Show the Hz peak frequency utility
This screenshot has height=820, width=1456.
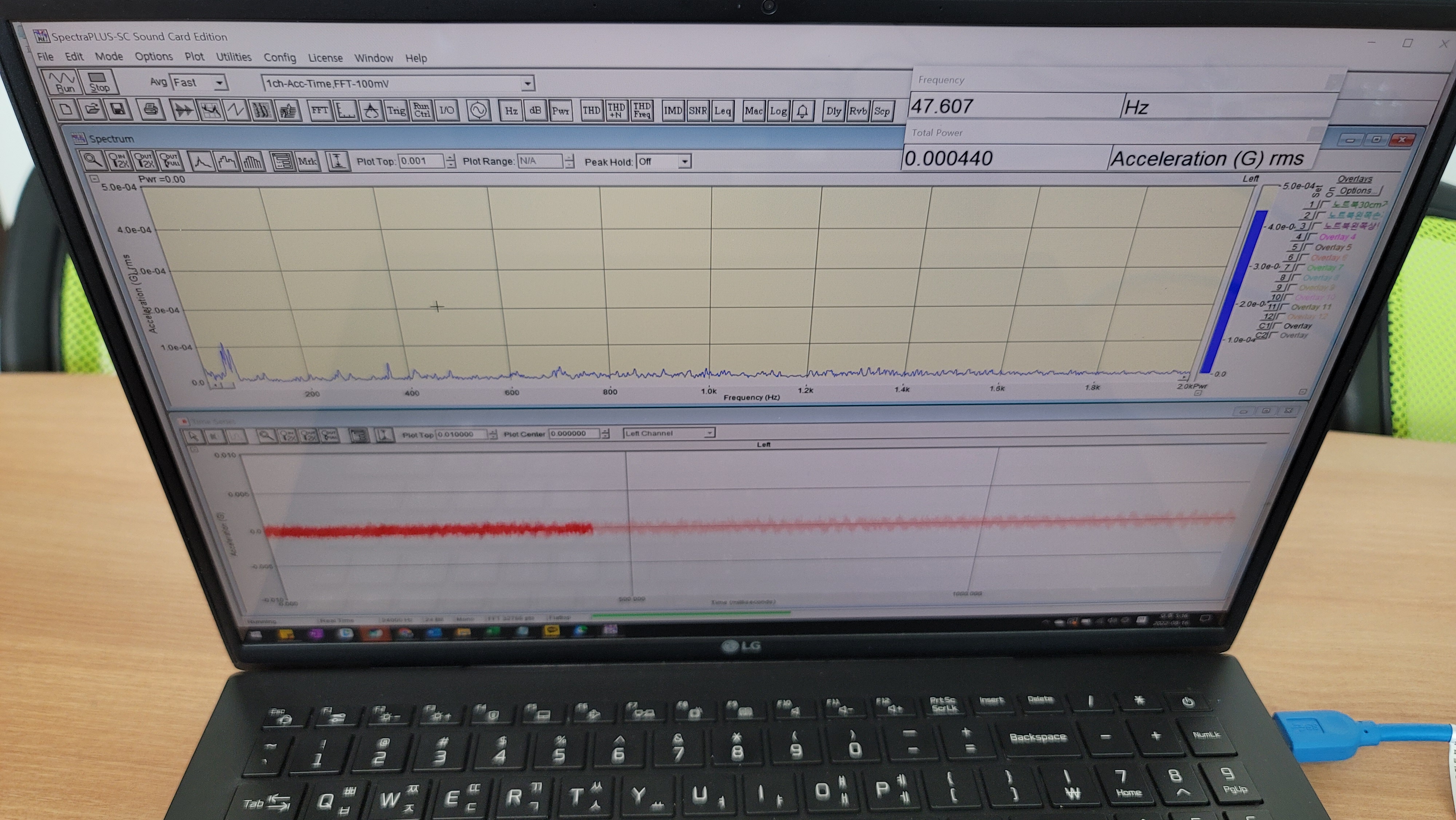(511, 111)
